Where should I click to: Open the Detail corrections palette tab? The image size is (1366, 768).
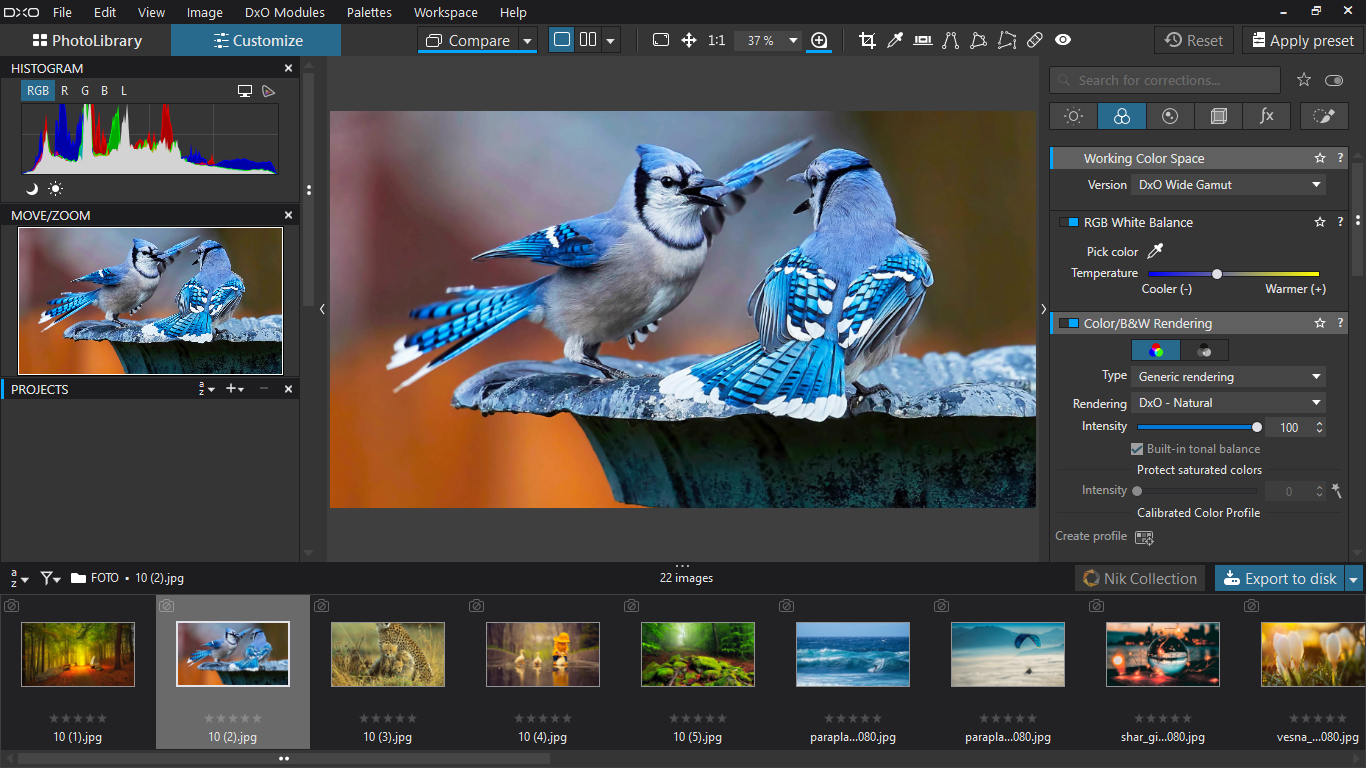tap(1170, 116)
